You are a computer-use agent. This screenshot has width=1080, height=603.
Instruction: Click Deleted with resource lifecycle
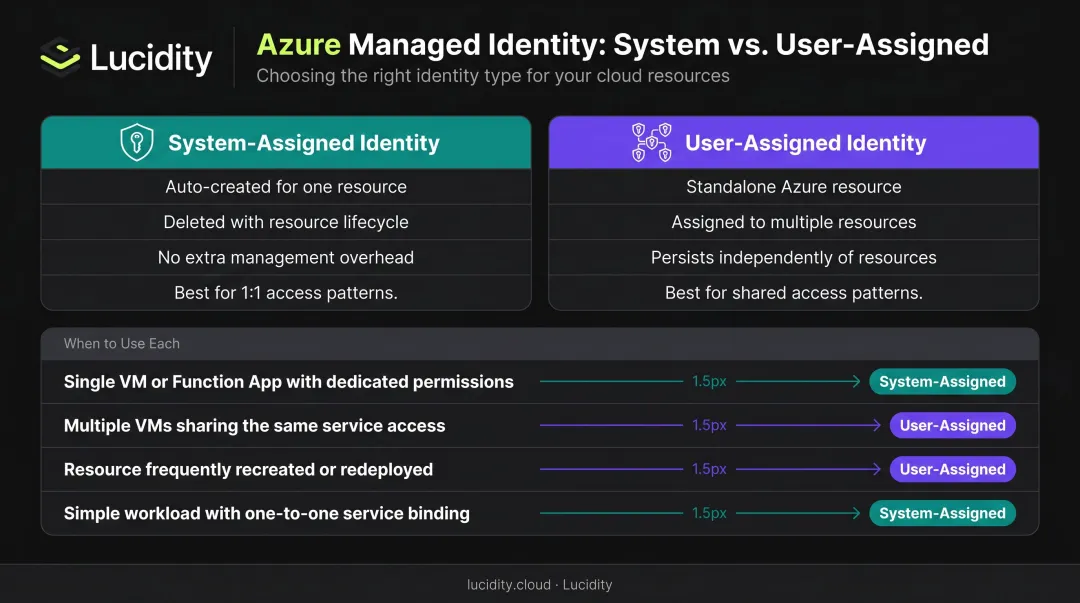point(286,222)
